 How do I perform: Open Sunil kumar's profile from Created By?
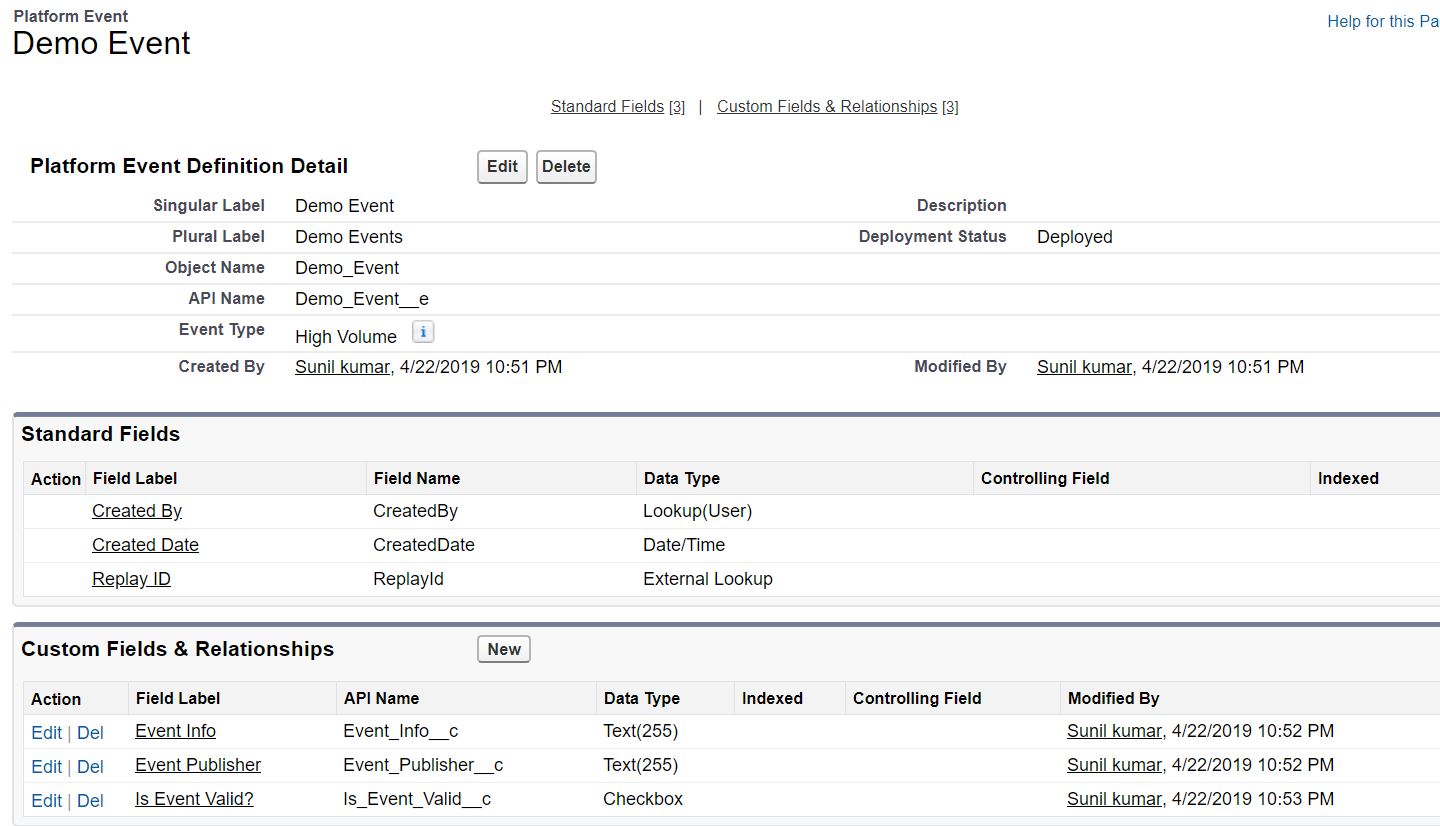tap(342, 366)
